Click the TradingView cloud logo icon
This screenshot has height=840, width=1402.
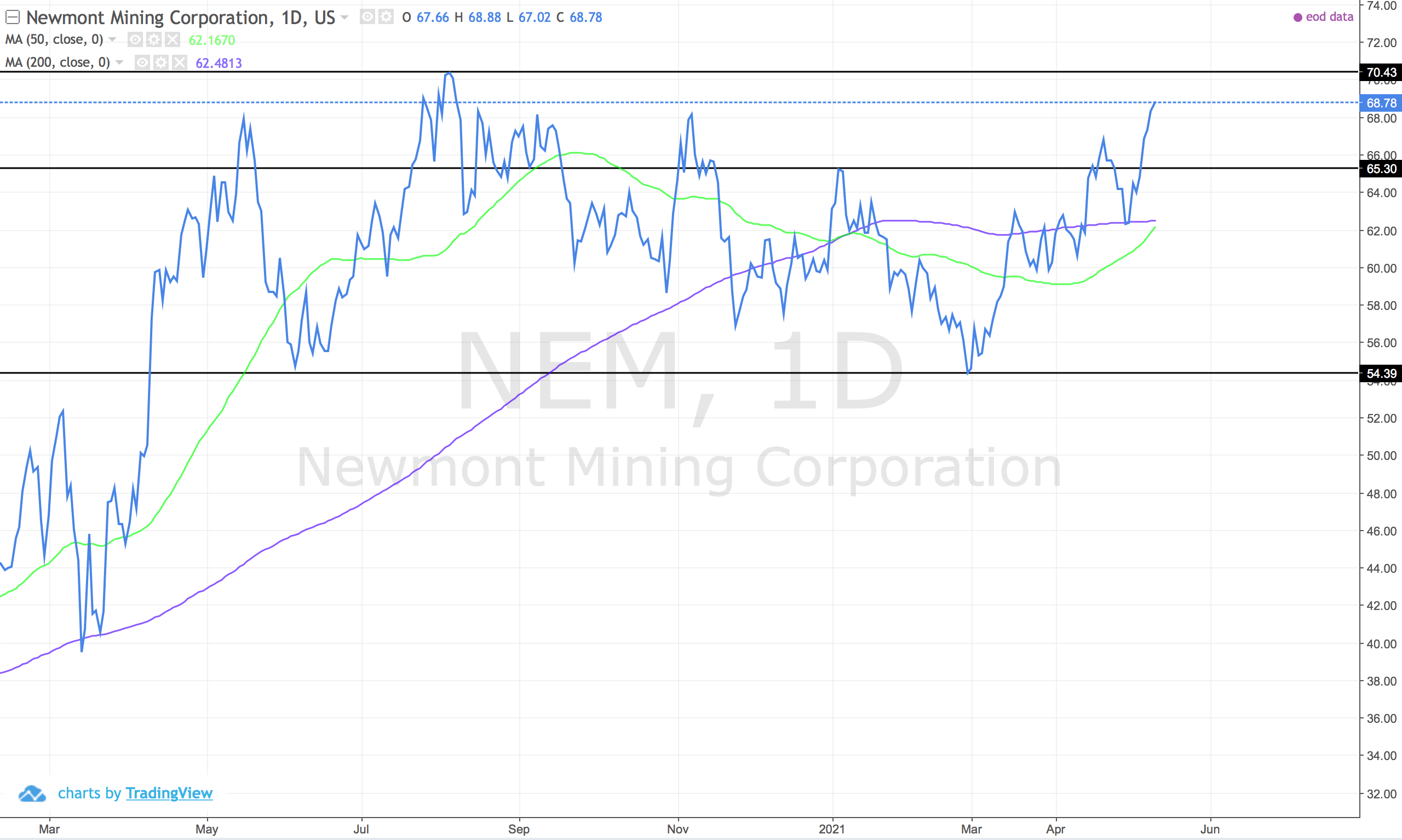point(32,793)
